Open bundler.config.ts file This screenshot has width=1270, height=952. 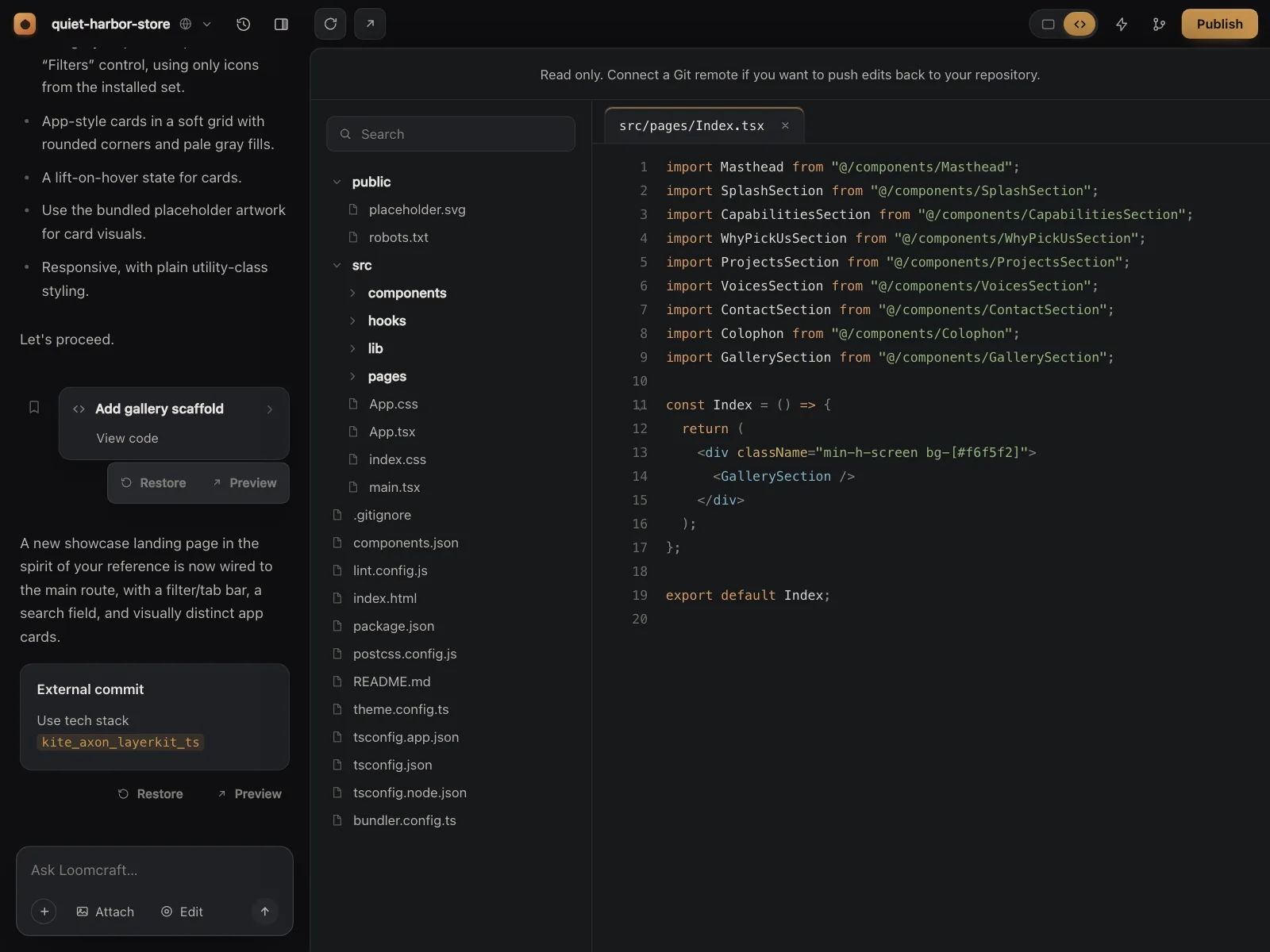[x=404, y=820]
